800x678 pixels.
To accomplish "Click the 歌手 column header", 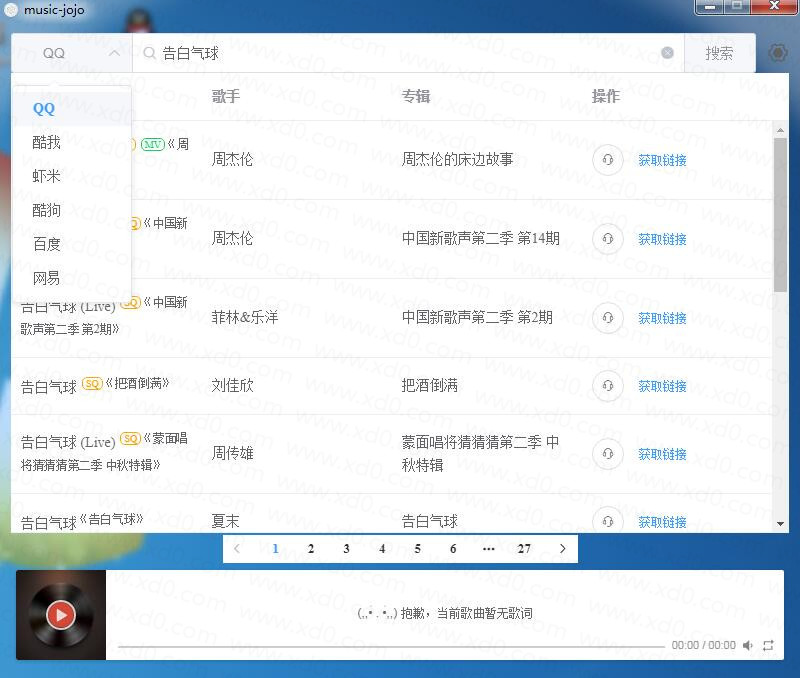I will tap(226, 96).
